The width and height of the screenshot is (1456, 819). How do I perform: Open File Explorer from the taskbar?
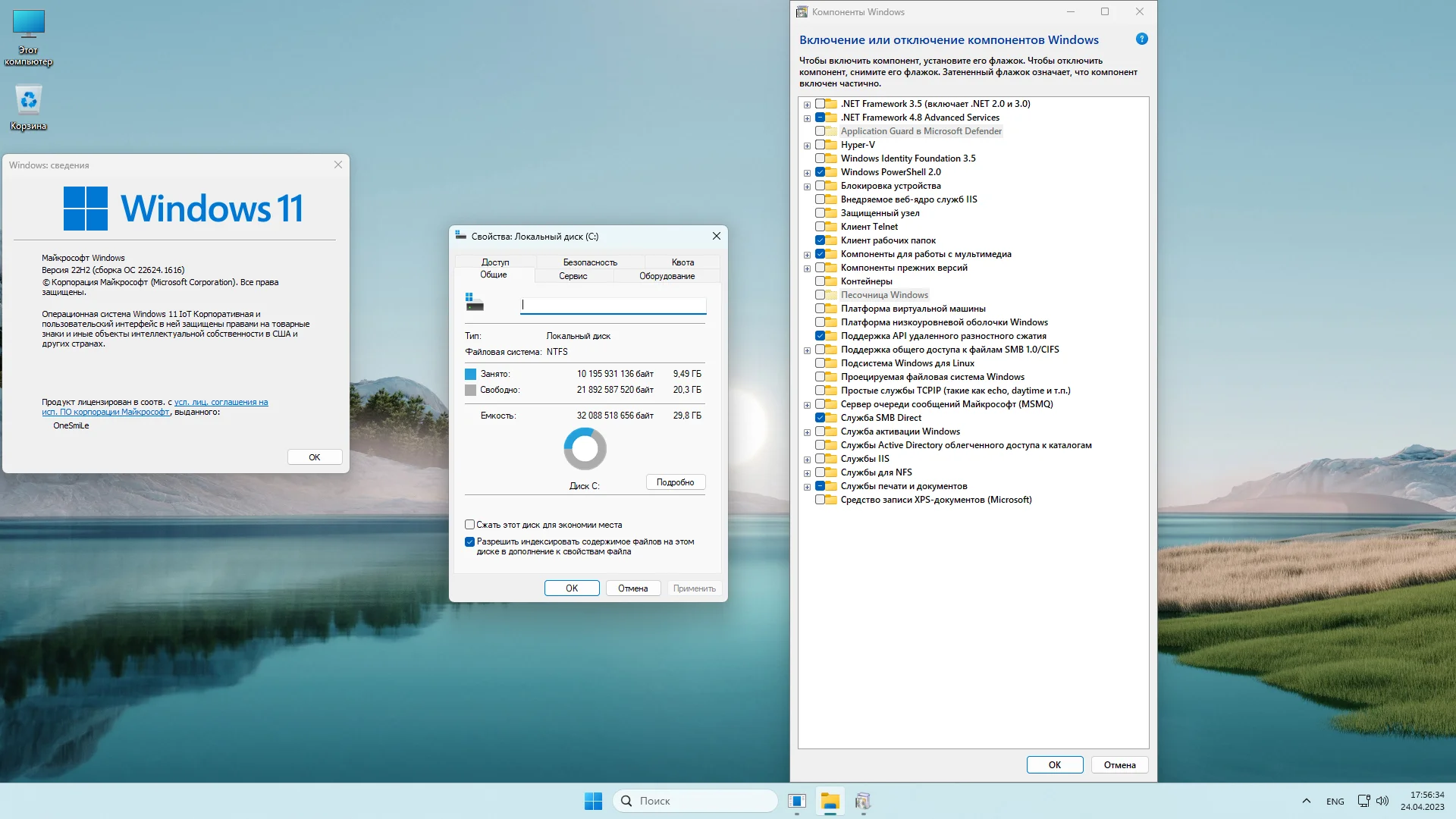[830, 801]
